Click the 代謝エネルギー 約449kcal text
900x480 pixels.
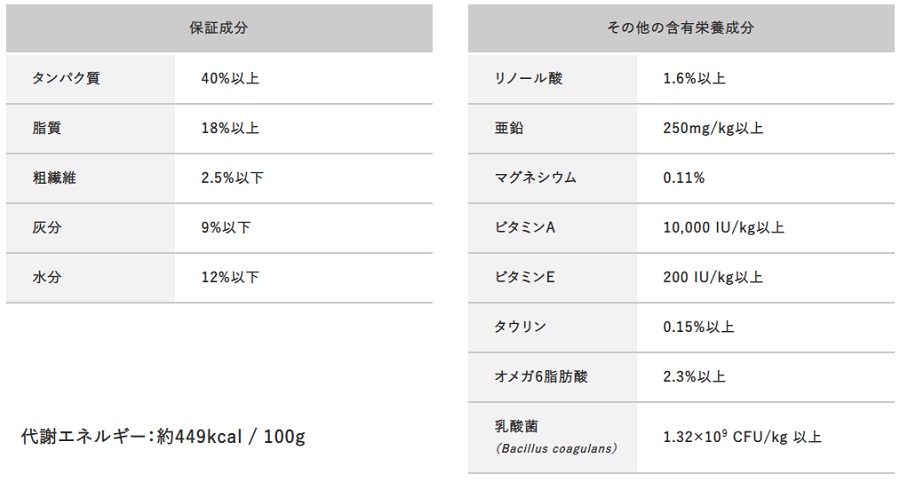point(163,437)
